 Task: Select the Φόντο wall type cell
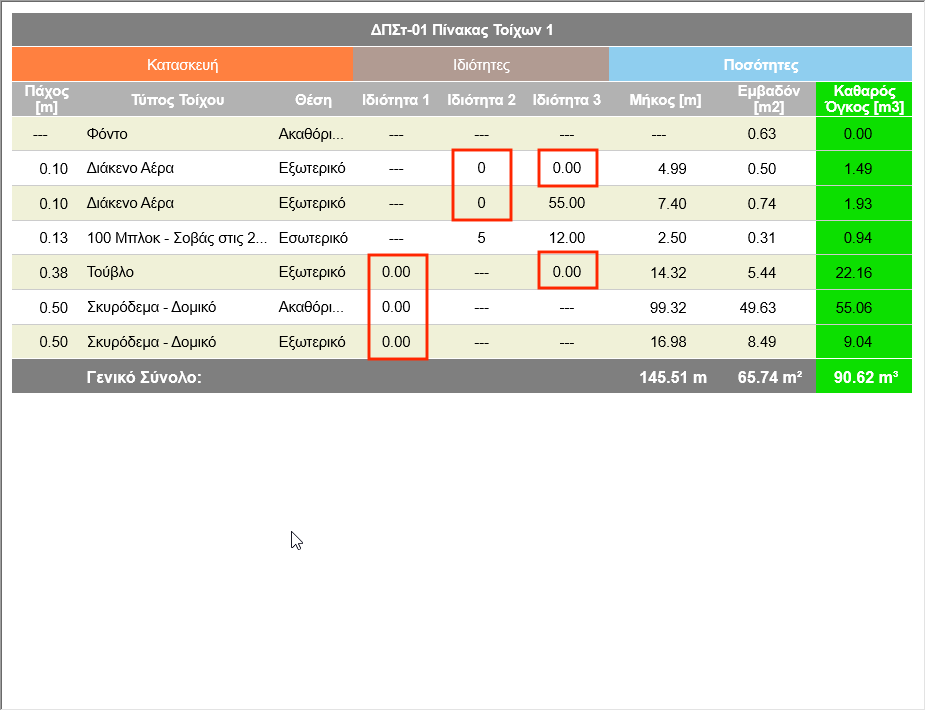(107, 134)
